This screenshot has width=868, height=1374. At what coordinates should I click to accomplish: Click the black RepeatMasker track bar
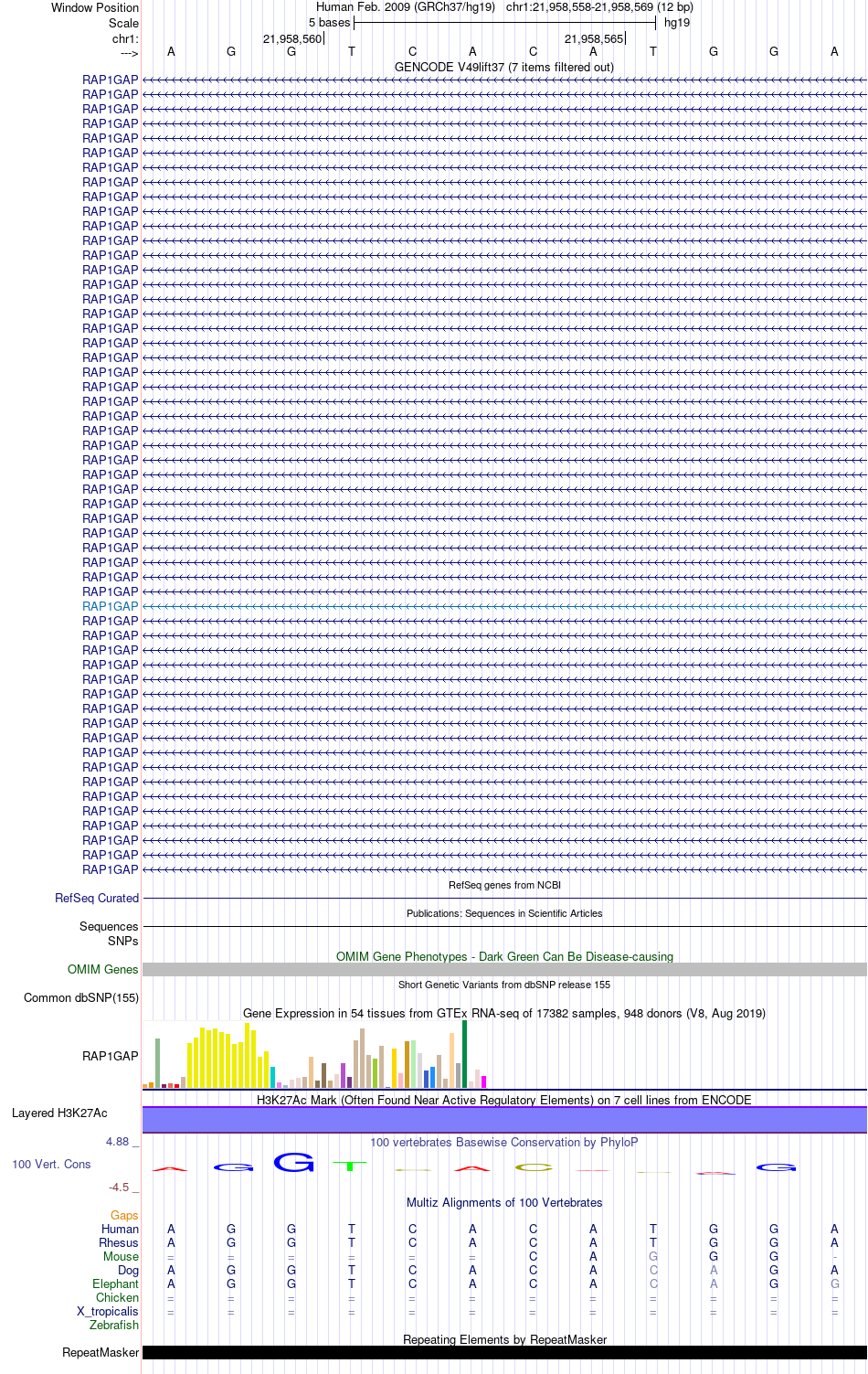pos(504,1352)
